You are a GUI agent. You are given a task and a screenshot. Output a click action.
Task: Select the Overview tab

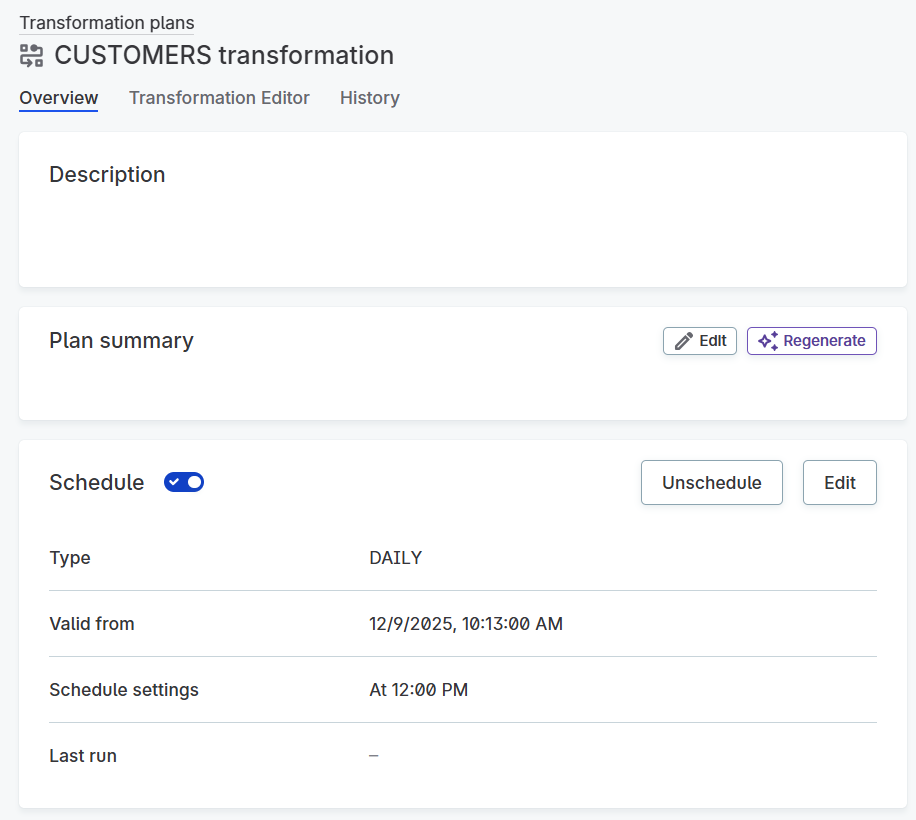tap(58, 97)
